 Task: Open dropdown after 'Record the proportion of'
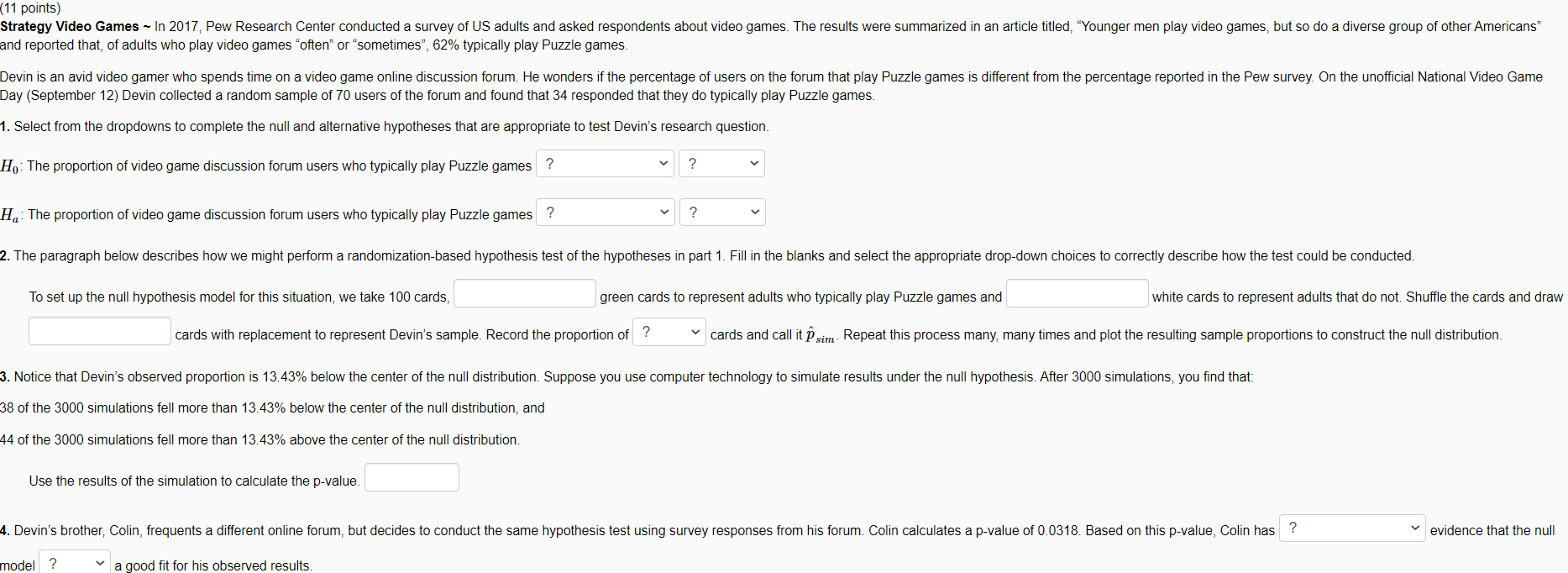[x=669, y=332]
